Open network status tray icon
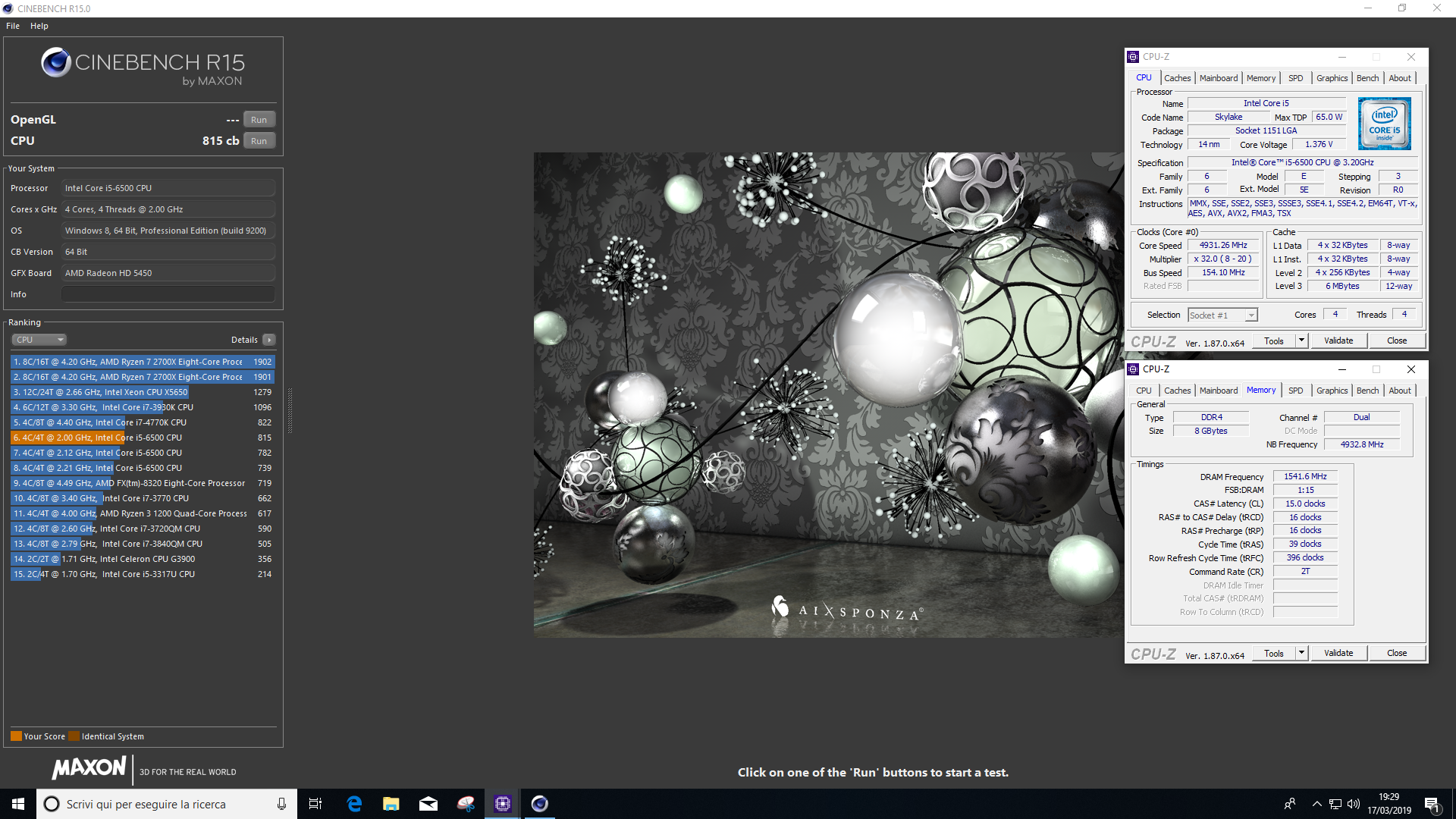This screenshot has width=1456, height=819. (x=1335, y=804)
